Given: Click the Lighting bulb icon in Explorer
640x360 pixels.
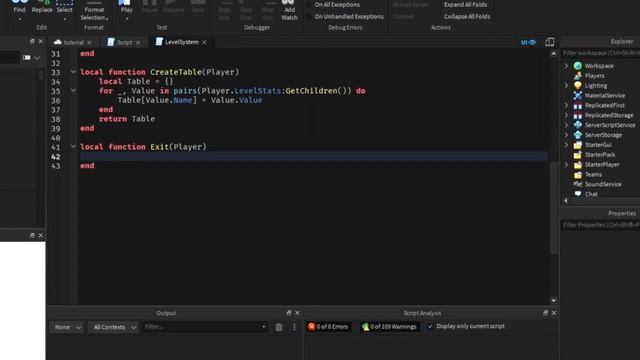Looking at the screenshot, I should (x=578, y=85).
